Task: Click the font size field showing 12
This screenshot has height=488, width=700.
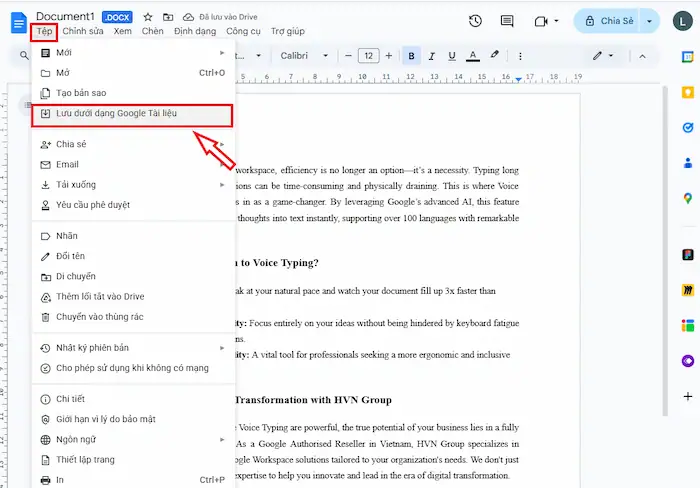Action: (x=368, y=56)
